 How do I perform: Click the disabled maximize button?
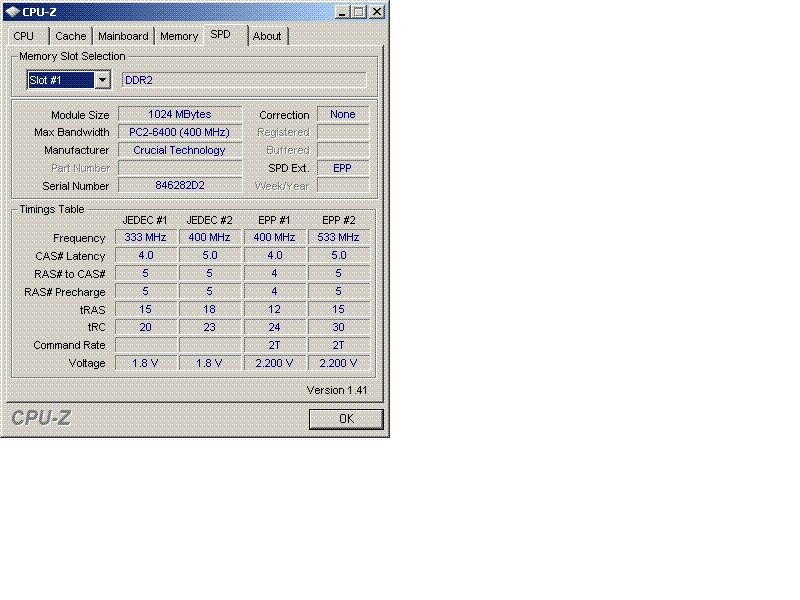point(359,12)
